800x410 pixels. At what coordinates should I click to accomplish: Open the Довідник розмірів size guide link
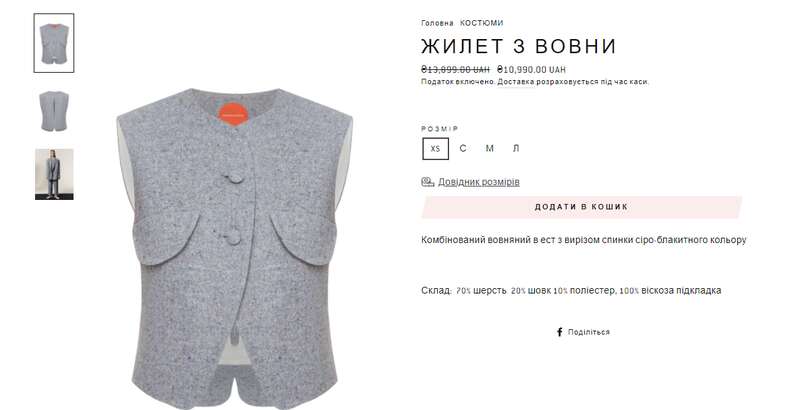pyautogui.click(x=479, y=182)
